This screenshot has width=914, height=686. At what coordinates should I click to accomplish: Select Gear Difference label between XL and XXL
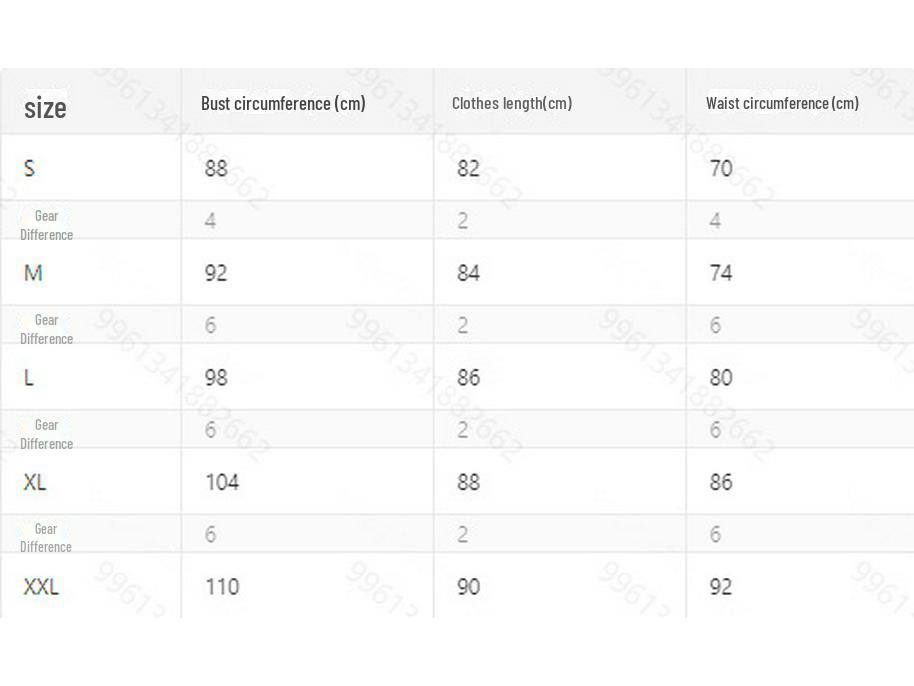47,537
